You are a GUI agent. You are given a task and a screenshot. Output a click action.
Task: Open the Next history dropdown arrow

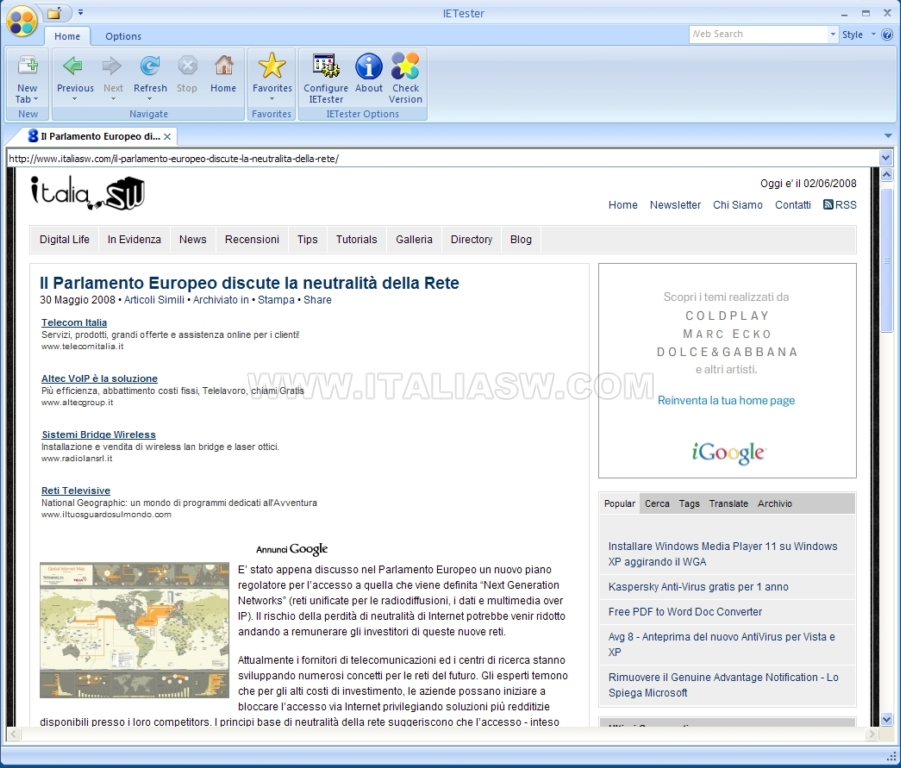click(x=113, y=99)
